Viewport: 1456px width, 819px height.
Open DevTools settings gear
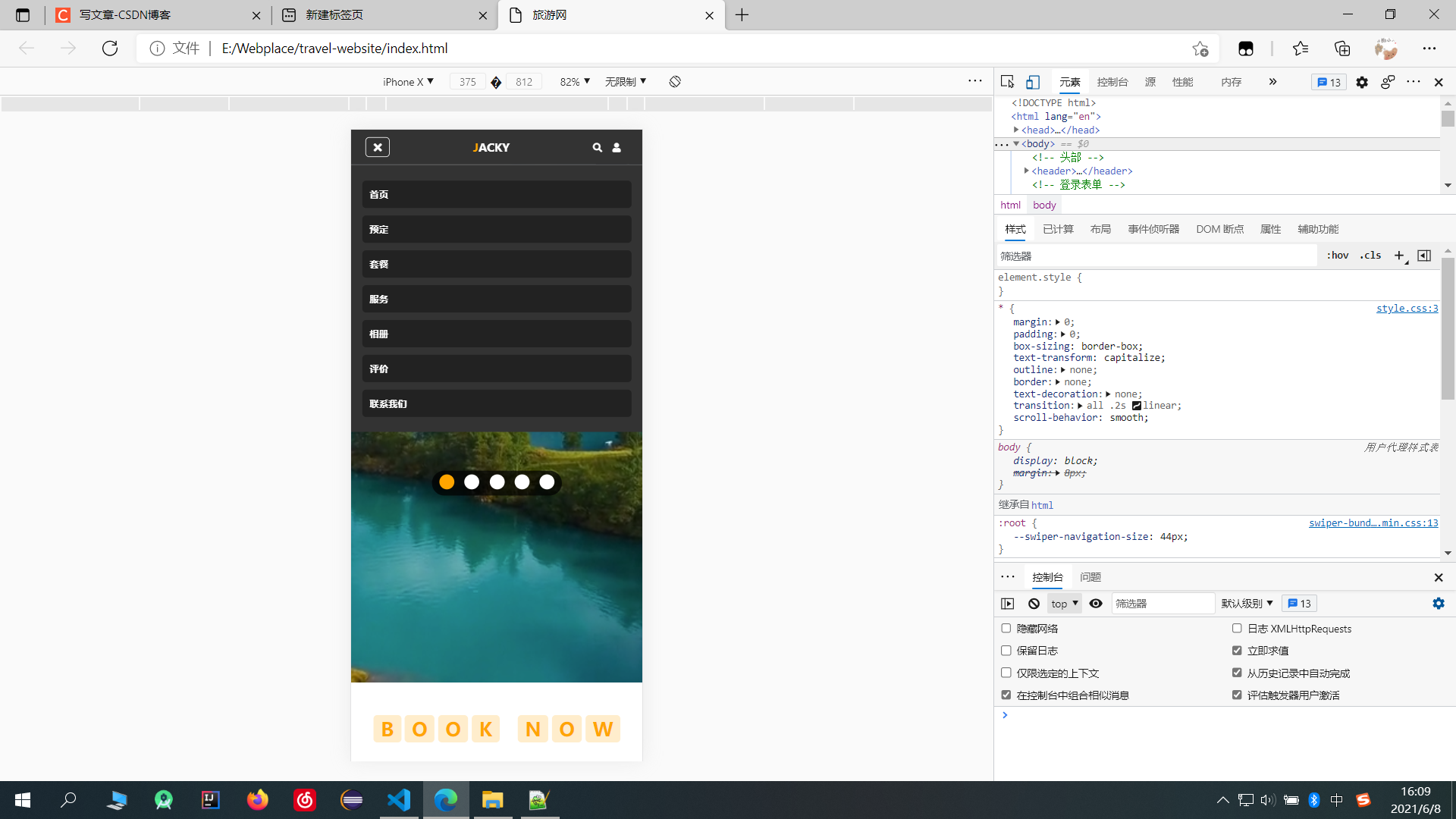[1362, 82]
